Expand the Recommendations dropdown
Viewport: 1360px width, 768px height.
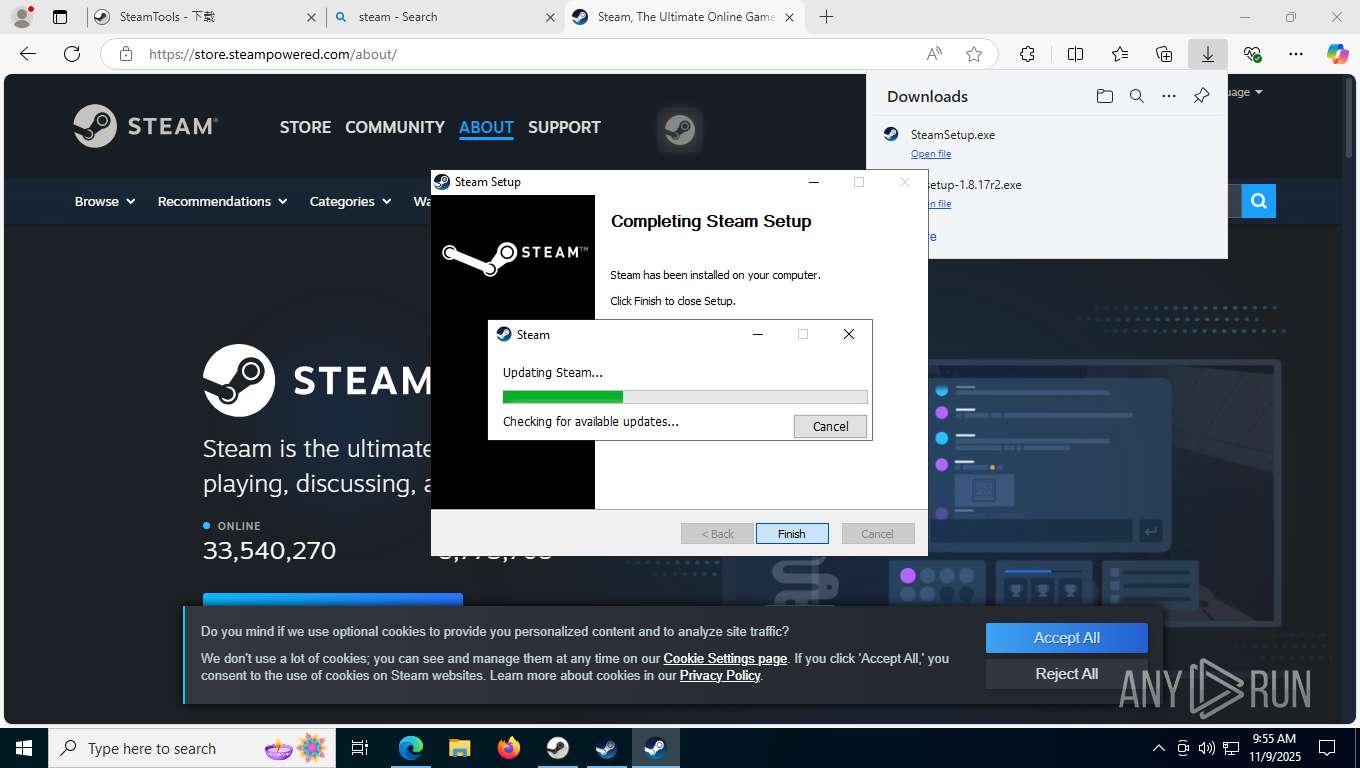coord(222,201)
